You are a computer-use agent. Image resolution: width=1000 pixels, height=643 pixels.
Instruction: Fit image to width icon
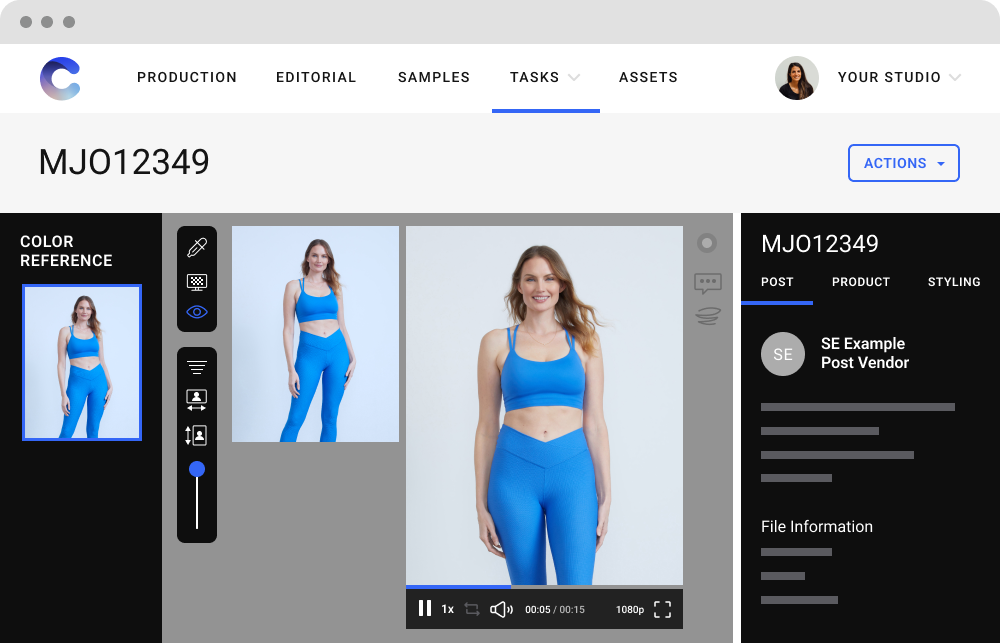click(x=197, y=400)
